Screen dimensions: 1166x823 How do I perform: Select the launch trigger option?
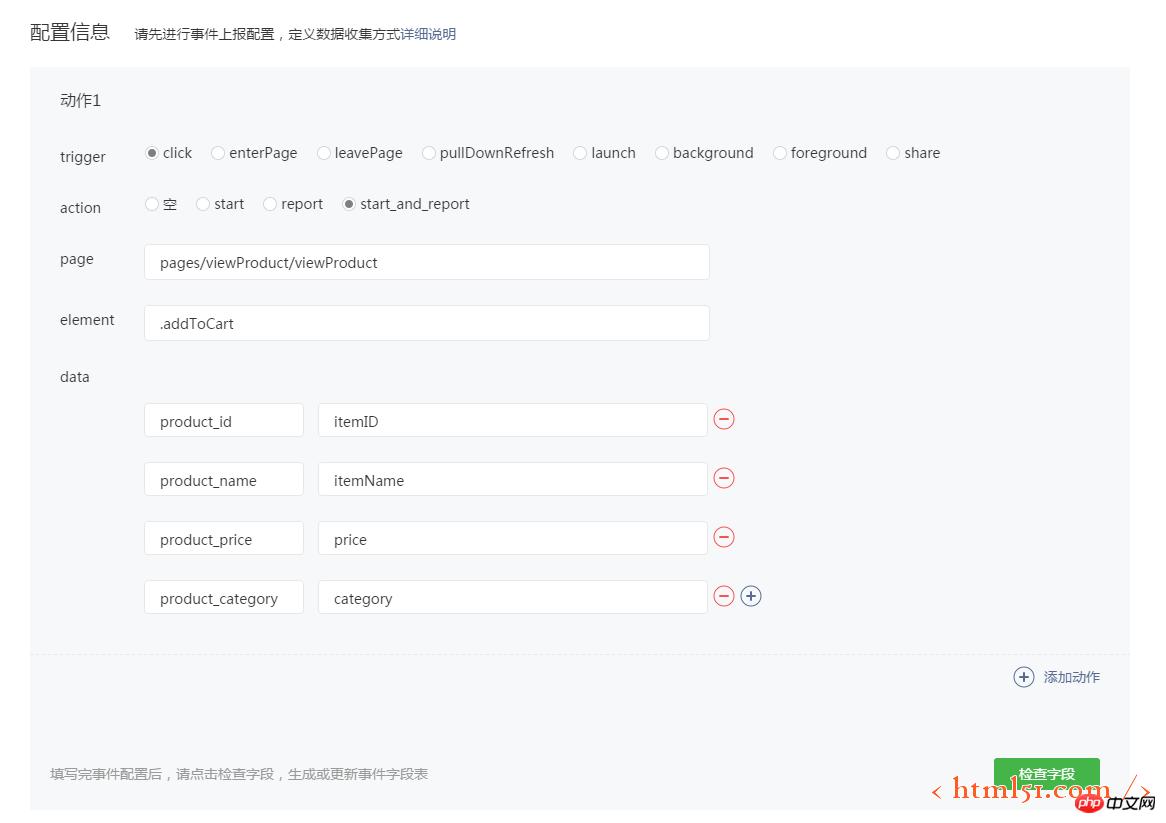click(580, 153)
